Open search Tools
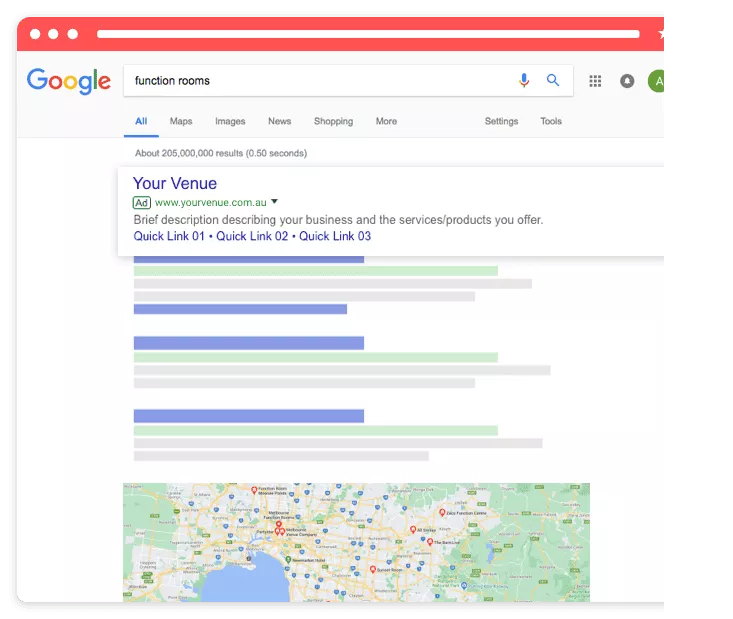 click(551, 121)
